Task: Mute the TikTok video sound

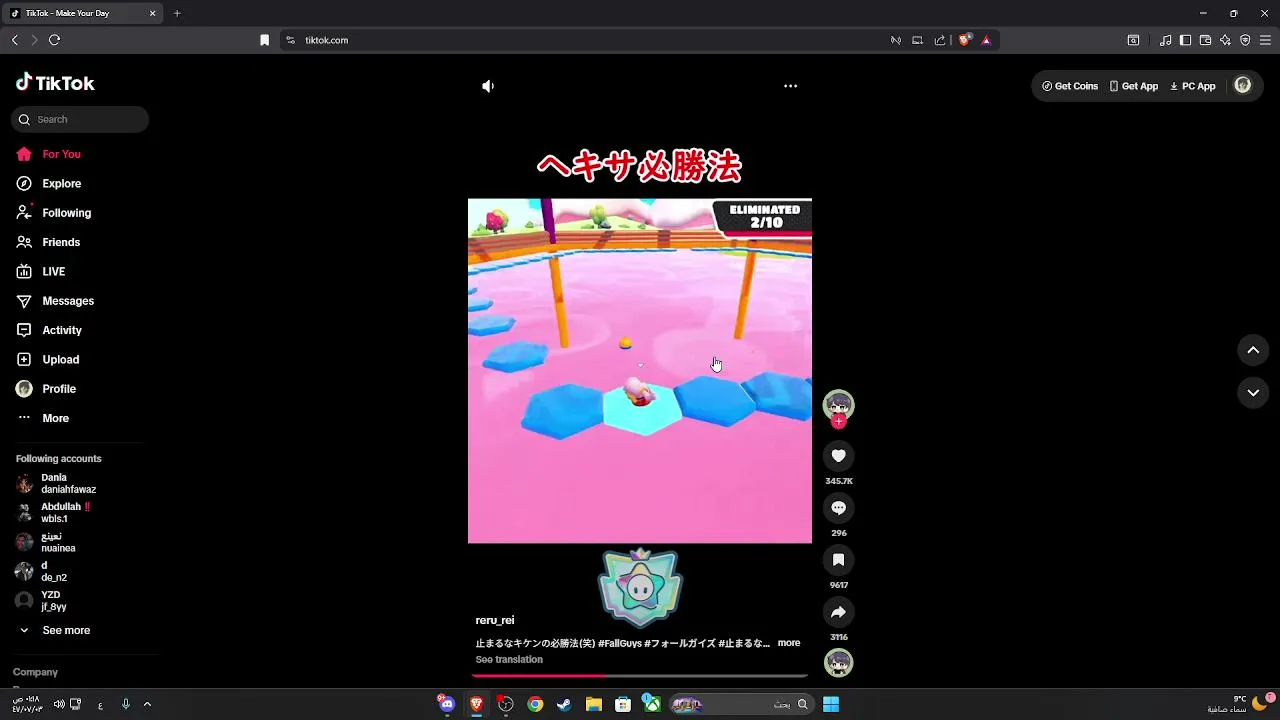Action: click(488, 86)
